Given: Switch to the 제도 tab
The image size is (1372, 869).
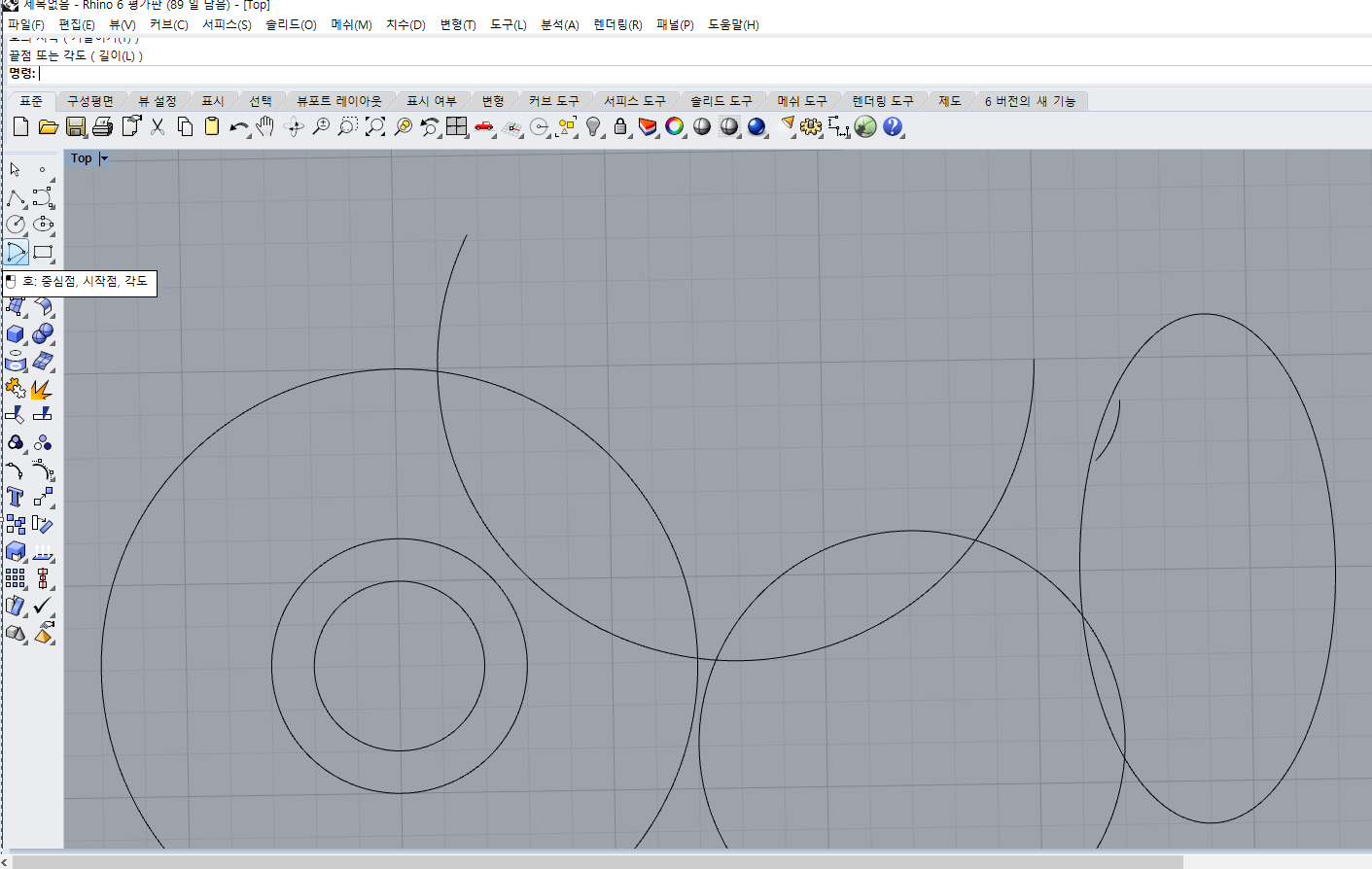Looking at the screenshot, I should click(950, 101).
